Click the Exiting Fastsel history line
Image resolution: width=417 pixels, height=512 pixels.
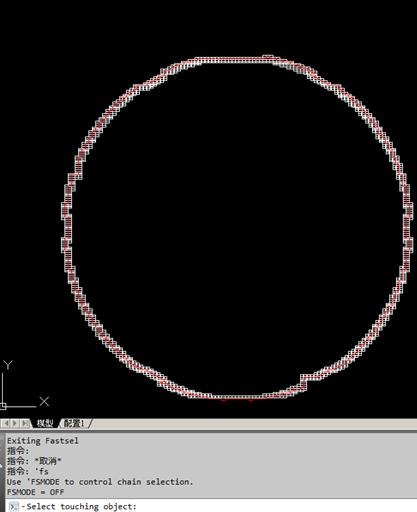43,441
